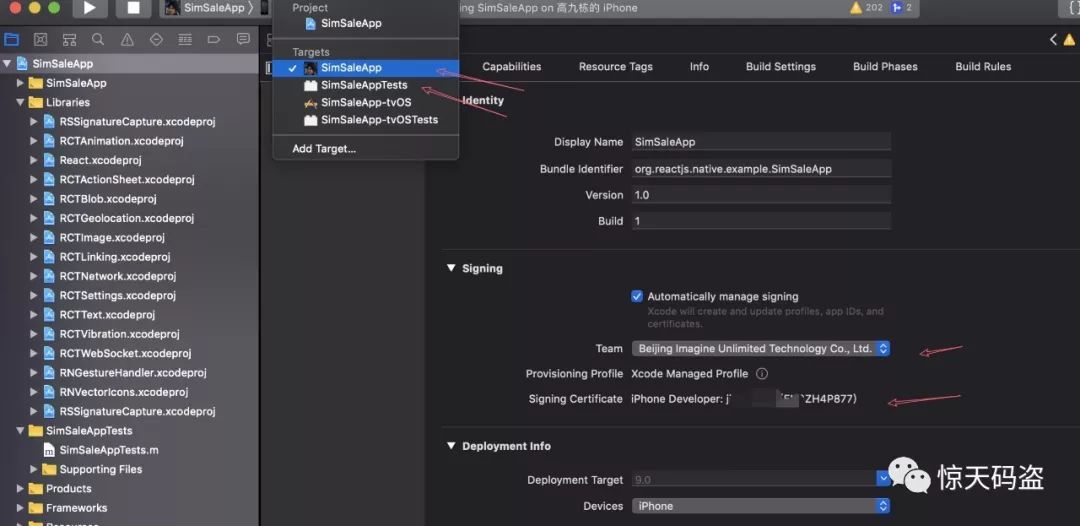
Task: Select RCTGeolocation.xcodeproj in navigator
Action: pyautogui.click(x=127, y=218)
